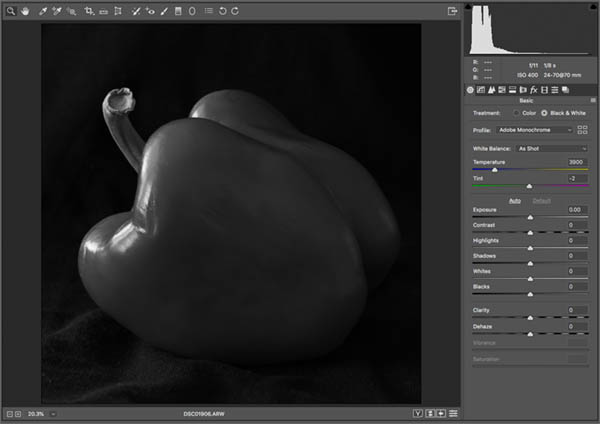
Task: Select the Adjustment Brush tool
Action: (x=164, y=11)
